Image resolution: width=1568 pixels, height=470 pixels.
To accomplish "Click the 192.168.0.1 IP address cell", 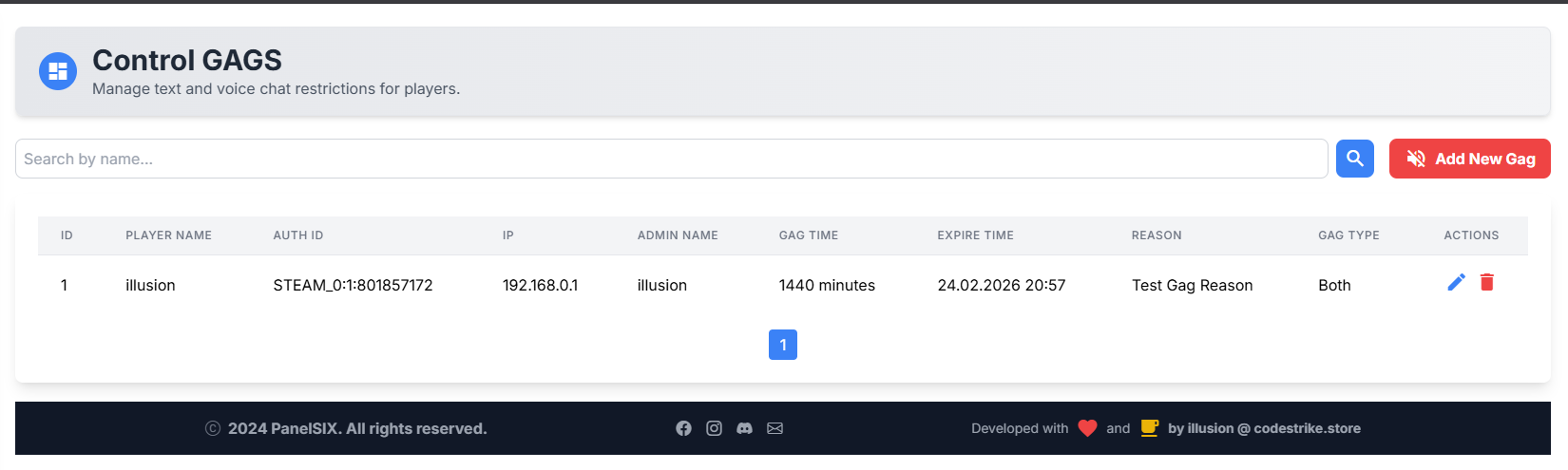I will [x=540, y=285].
